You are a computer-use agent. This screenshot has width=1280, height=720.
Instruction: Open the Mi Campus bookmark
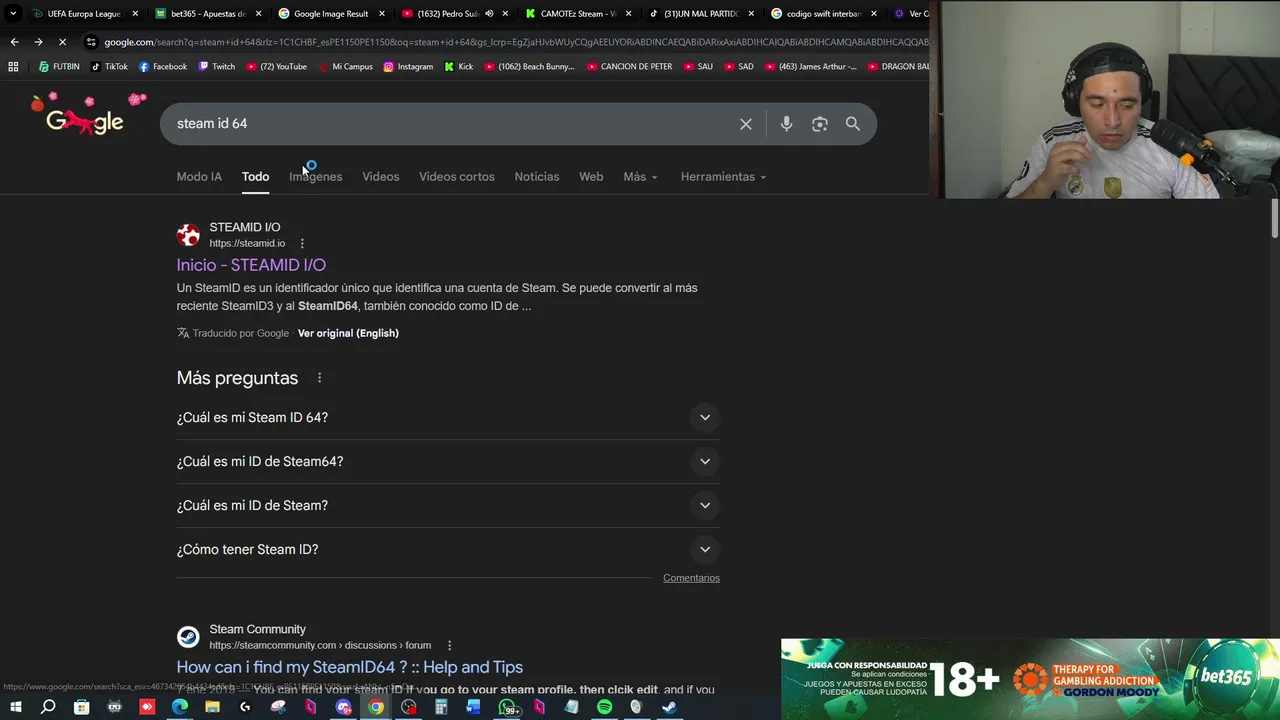click(x=345, y=67)
